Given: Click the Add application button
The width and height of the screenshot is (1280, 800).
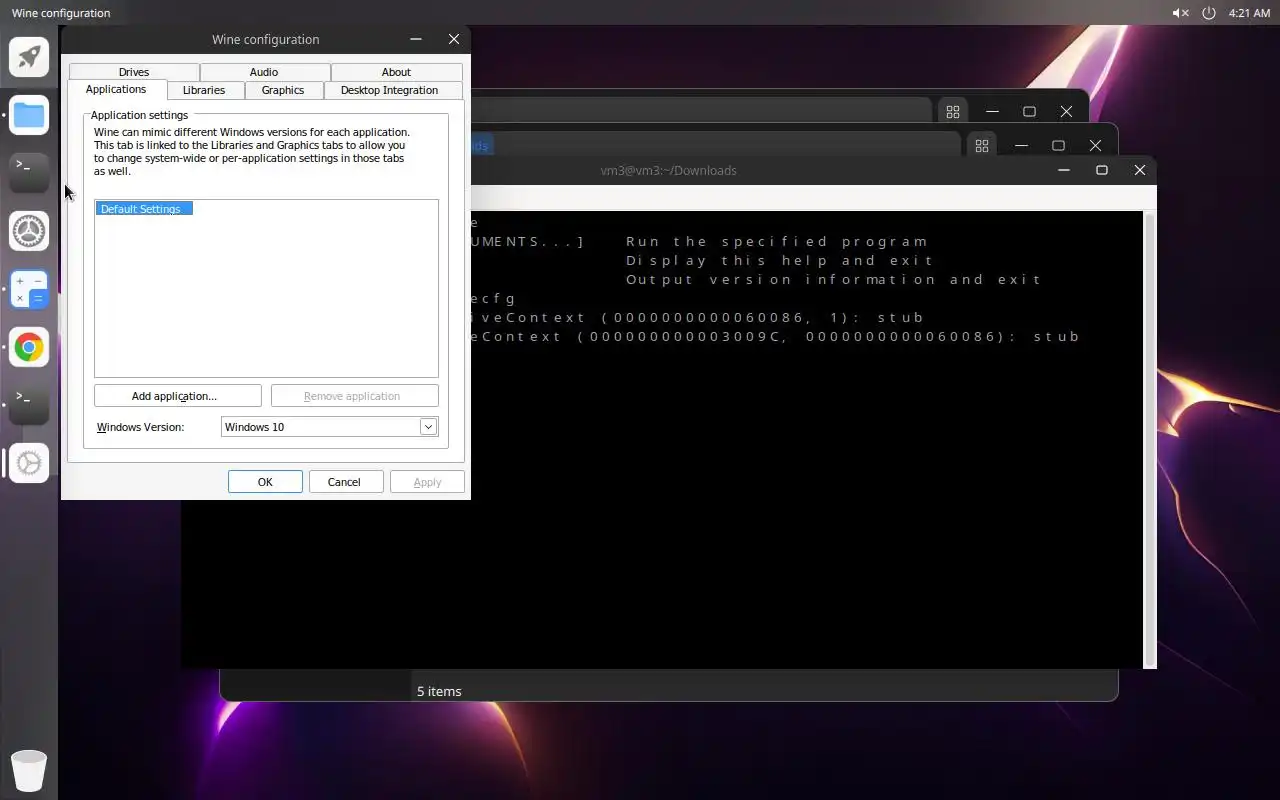Looking at the screenshot, I should [177, 396].
